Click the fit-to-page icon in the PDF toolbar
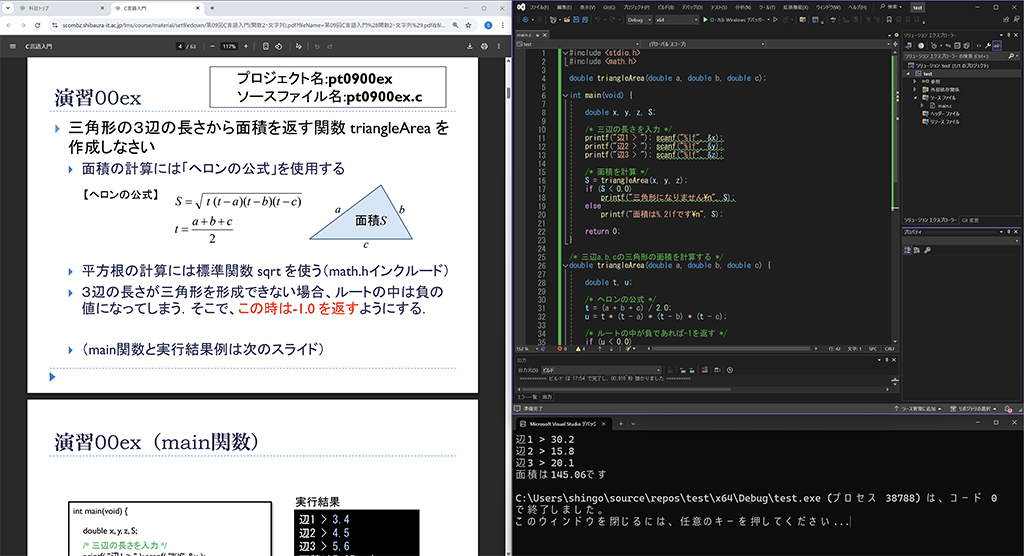1024x556 pixels. point(265,46)
